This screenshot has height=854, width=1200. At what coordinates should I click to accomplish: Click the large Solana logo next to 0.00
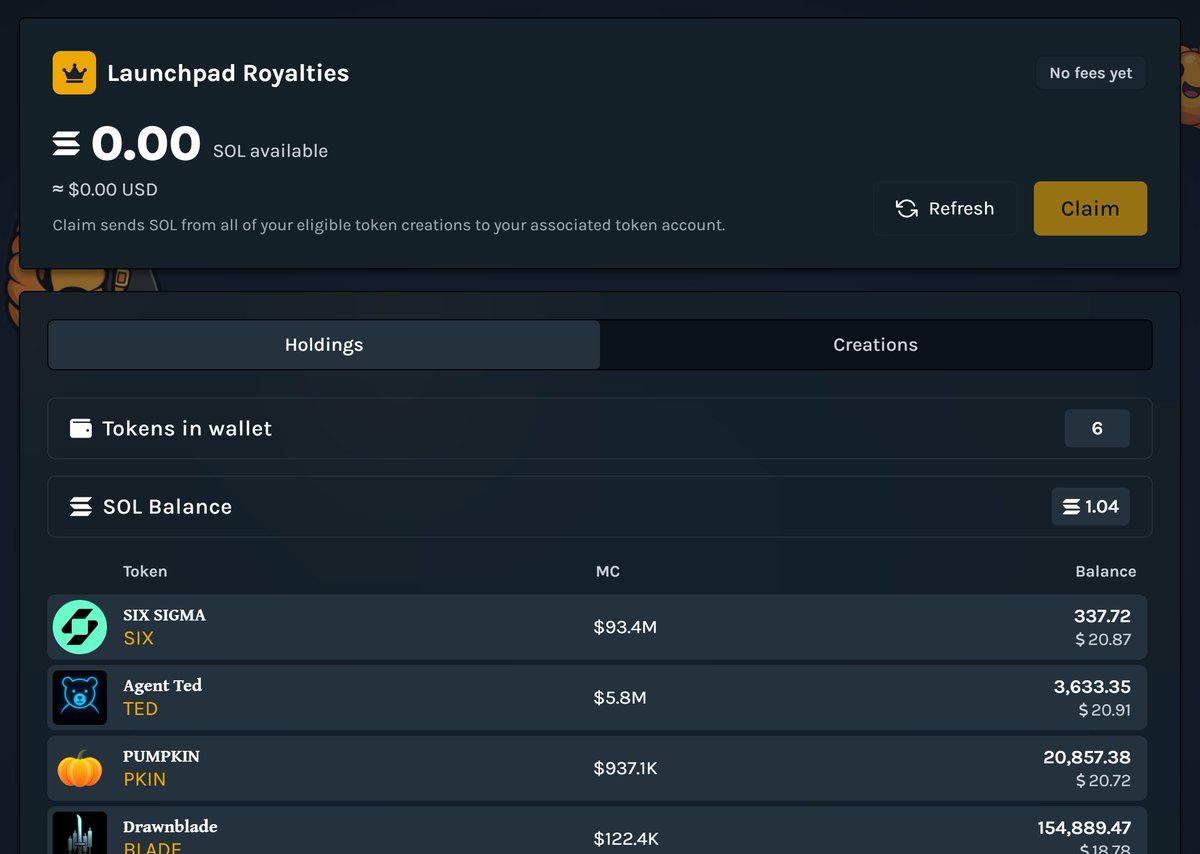67,144
